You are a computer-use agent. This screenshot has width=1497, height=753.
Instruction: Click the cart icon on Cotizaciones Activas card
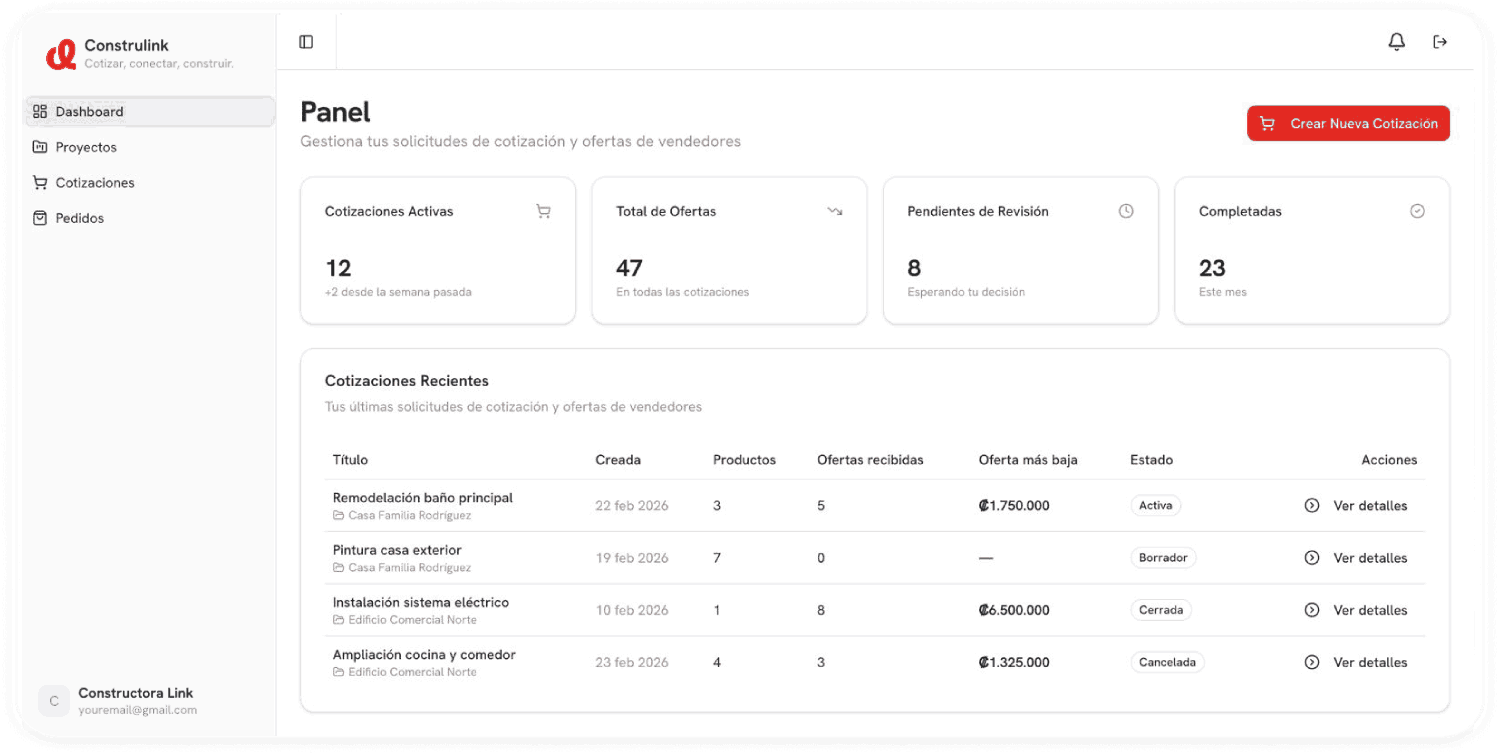tap(543, 211)
